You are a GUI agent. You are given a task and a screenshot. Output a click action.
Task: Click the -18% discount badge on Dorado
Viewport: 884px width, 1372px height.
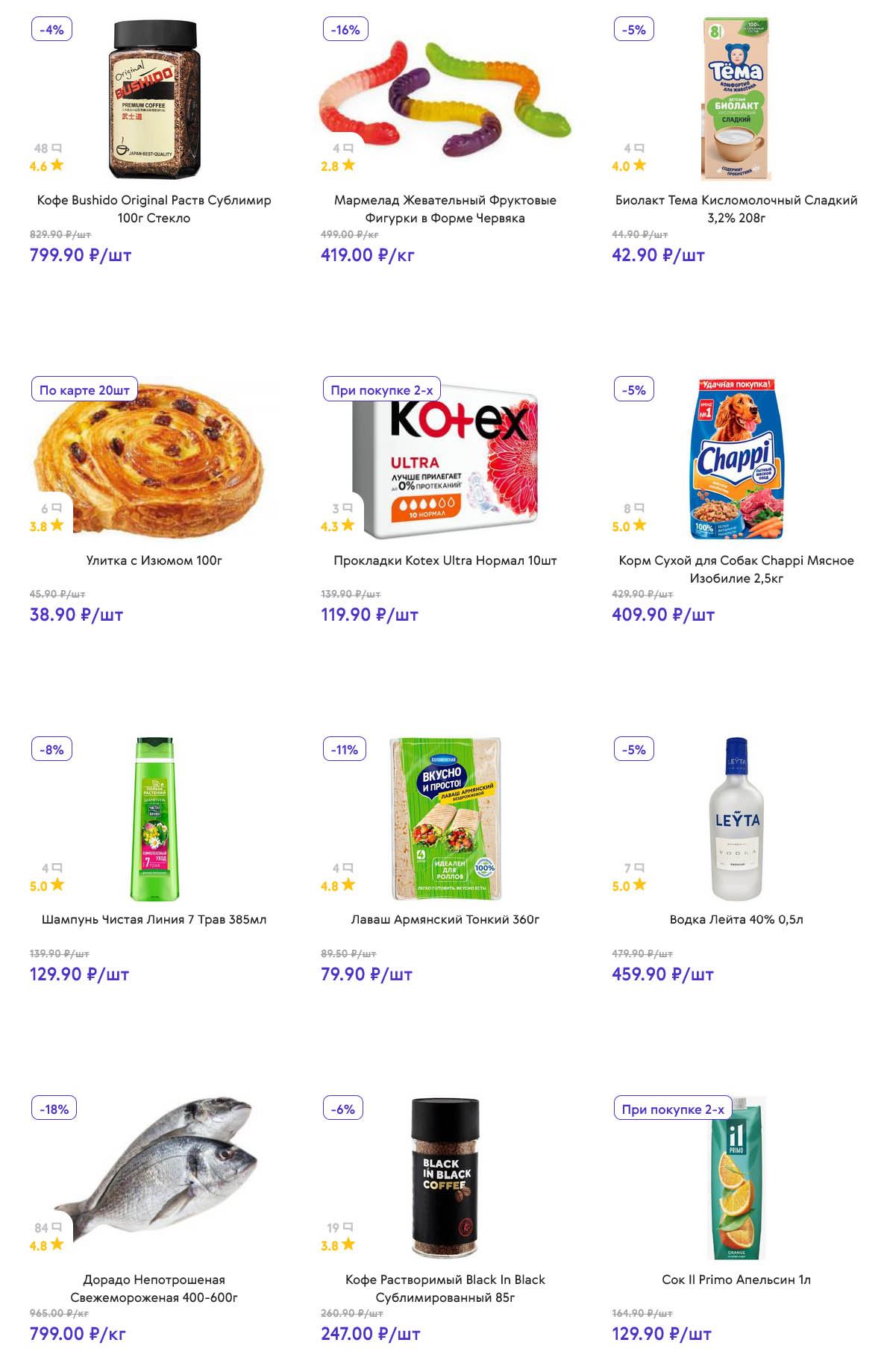(x=54, y=1109)
